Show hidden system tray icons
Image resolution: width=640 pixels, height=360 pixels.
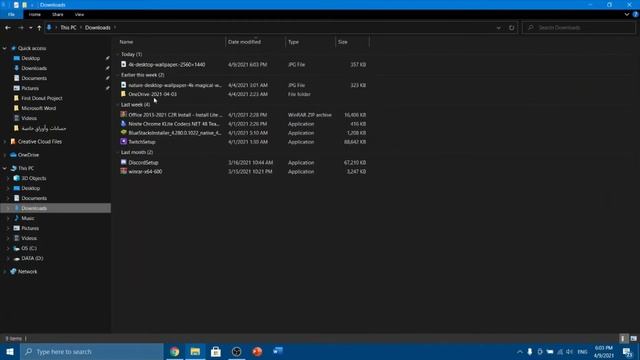(520, 352)
